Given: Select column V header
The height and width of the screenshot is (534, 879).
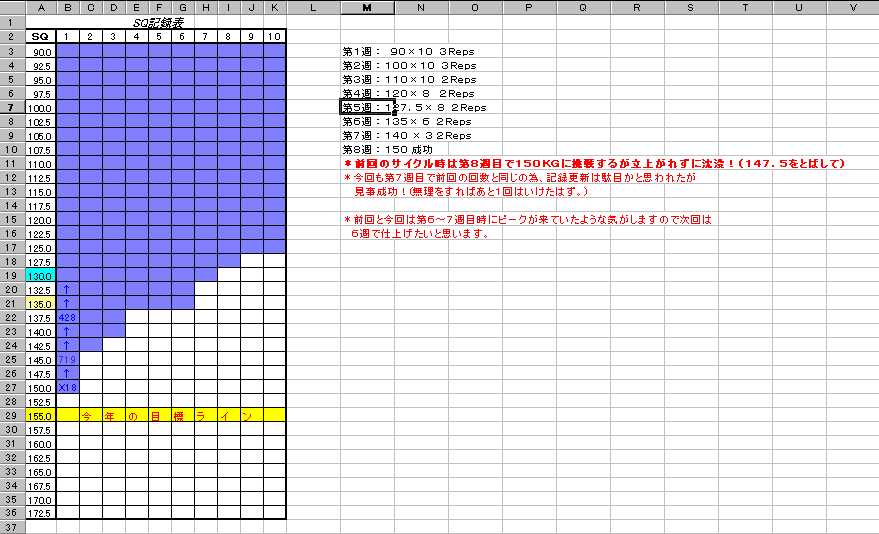Looking at the screenshot, I should (852, 7).
